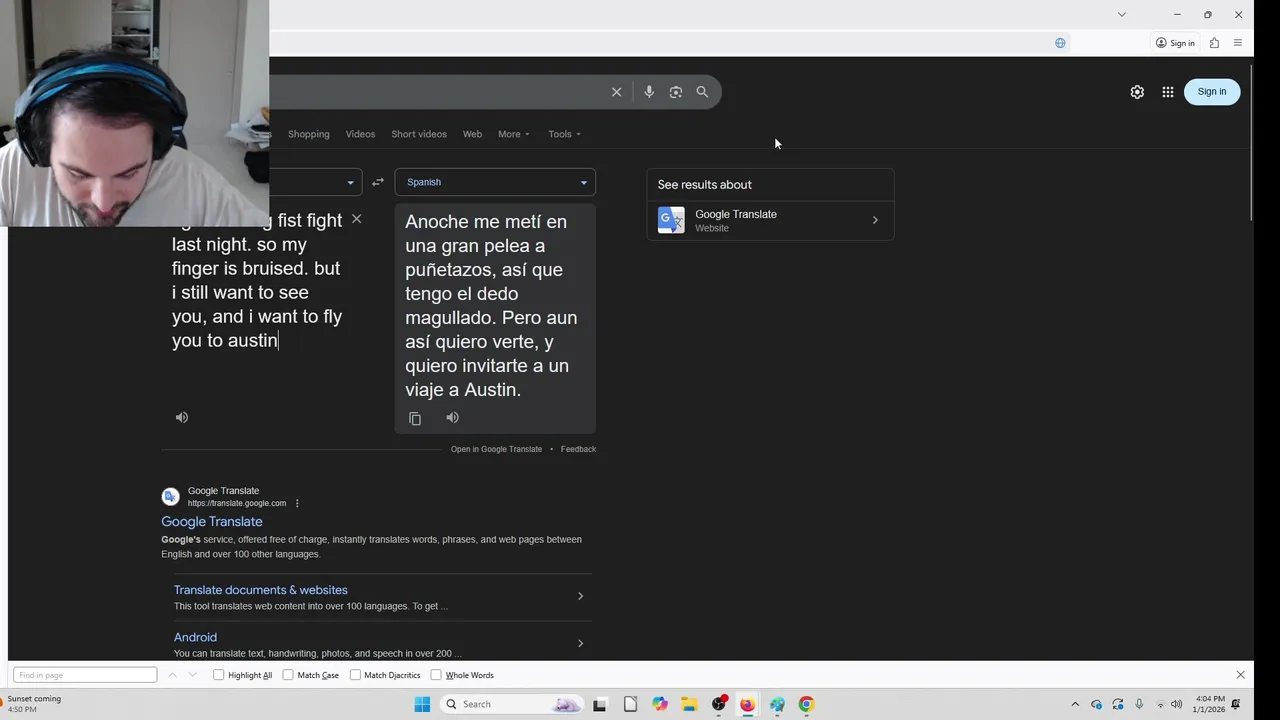Go to previous find match arrow
Screen dimensions: 1280x720
tap(172, 675)
